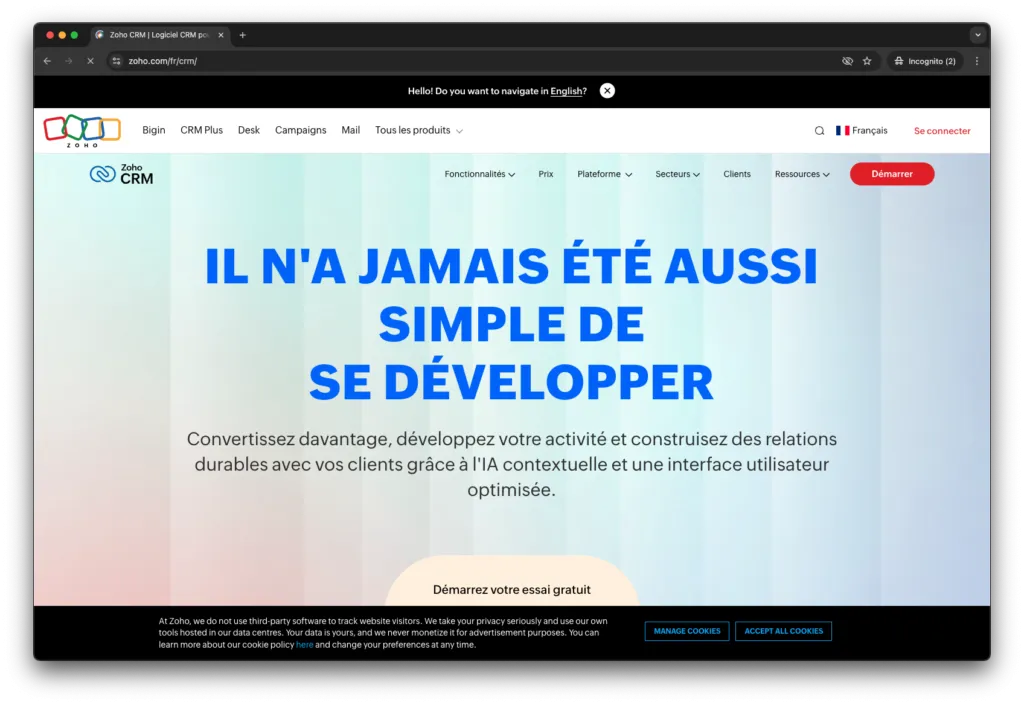Screen dimensions: 1024x705
Task: Click the eye icon in the address bar
Action: [x=846, y=60]
